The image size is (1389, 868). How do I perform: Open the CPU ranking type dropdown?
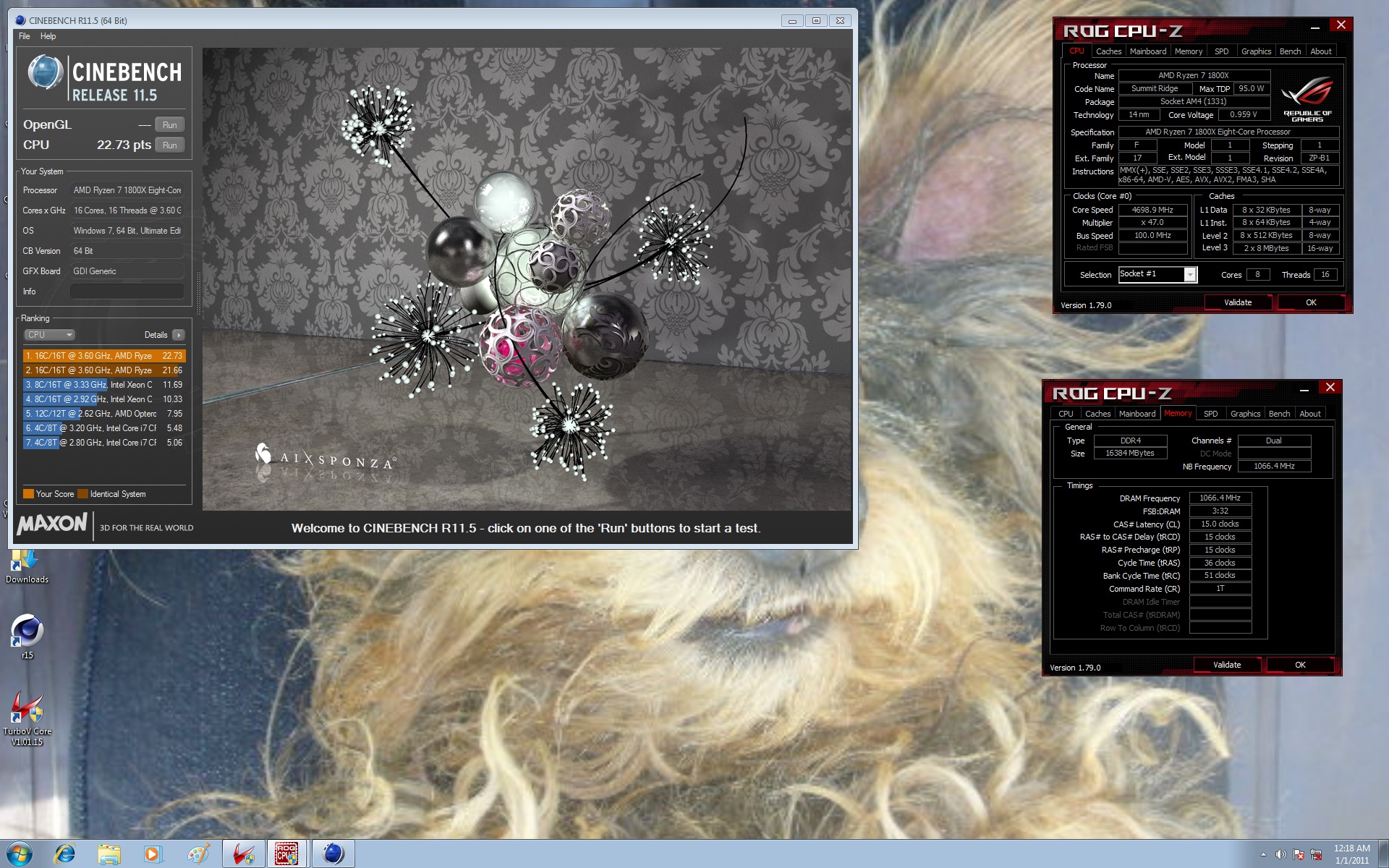(50, 335)
